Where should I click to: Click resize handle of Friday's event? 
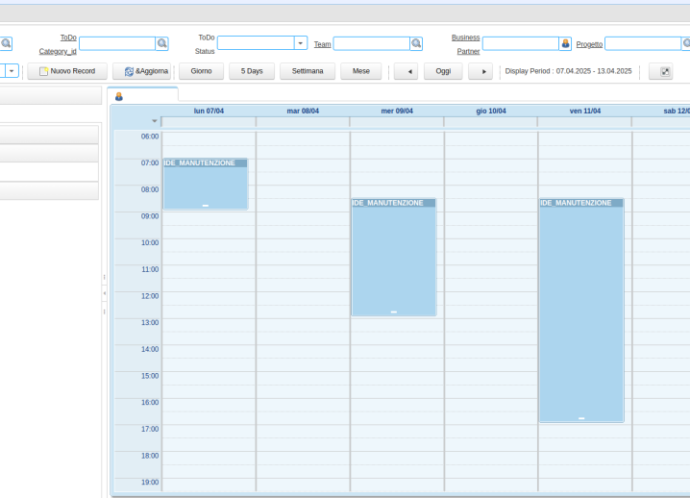(x=581, y=418)
